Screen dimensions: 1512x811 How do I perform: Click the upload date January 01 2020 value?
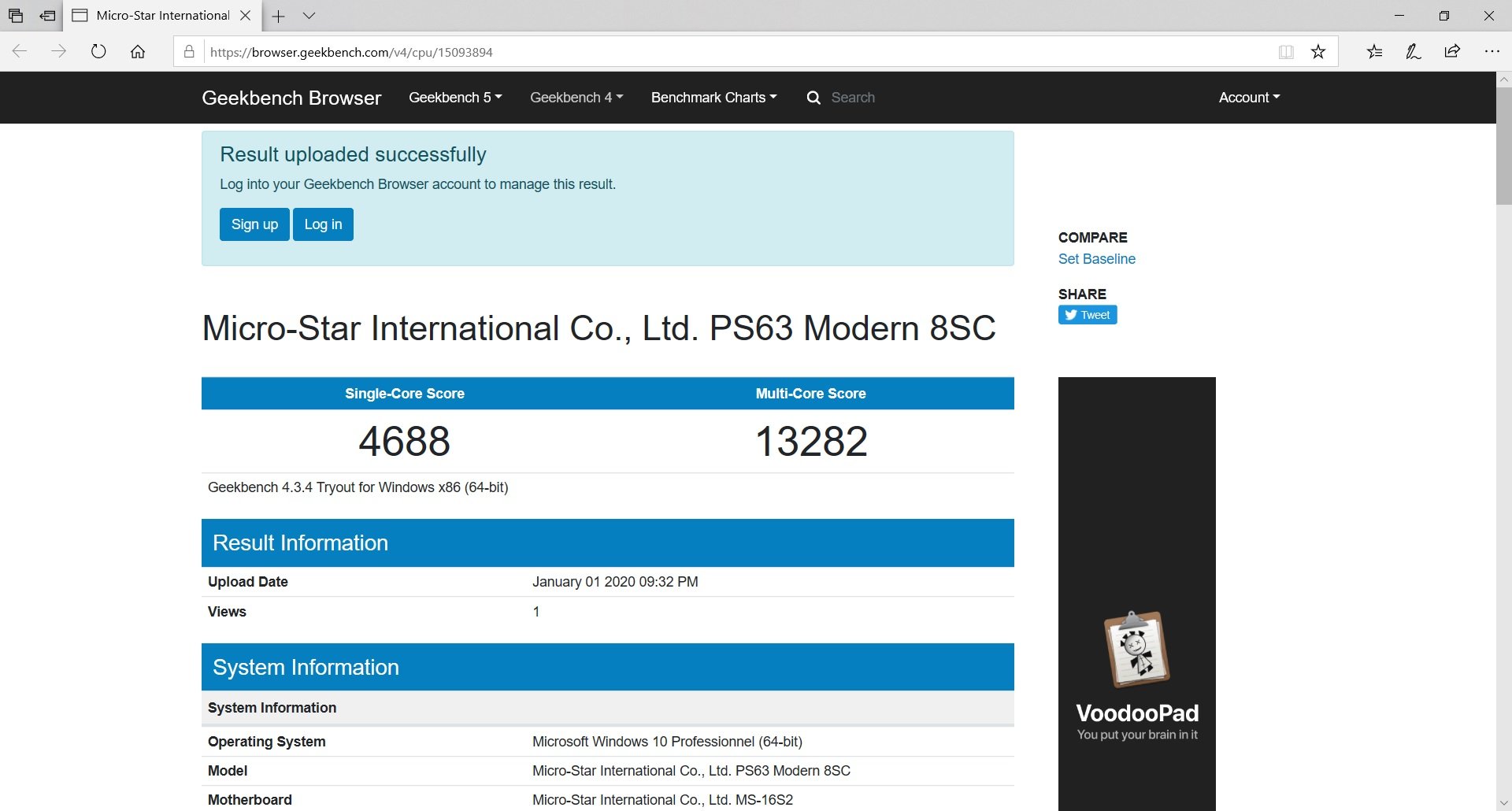[x=615, y=582]
